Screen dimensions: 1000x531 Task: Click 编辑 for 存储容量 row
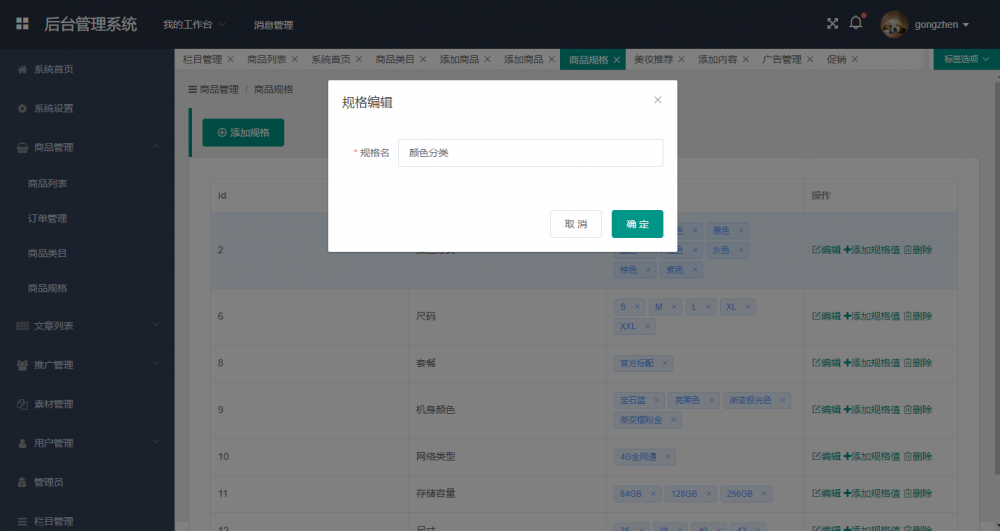(826, 493)
